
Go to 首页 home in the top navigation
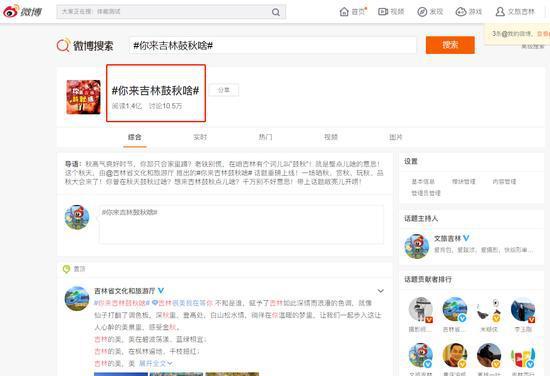353,12
